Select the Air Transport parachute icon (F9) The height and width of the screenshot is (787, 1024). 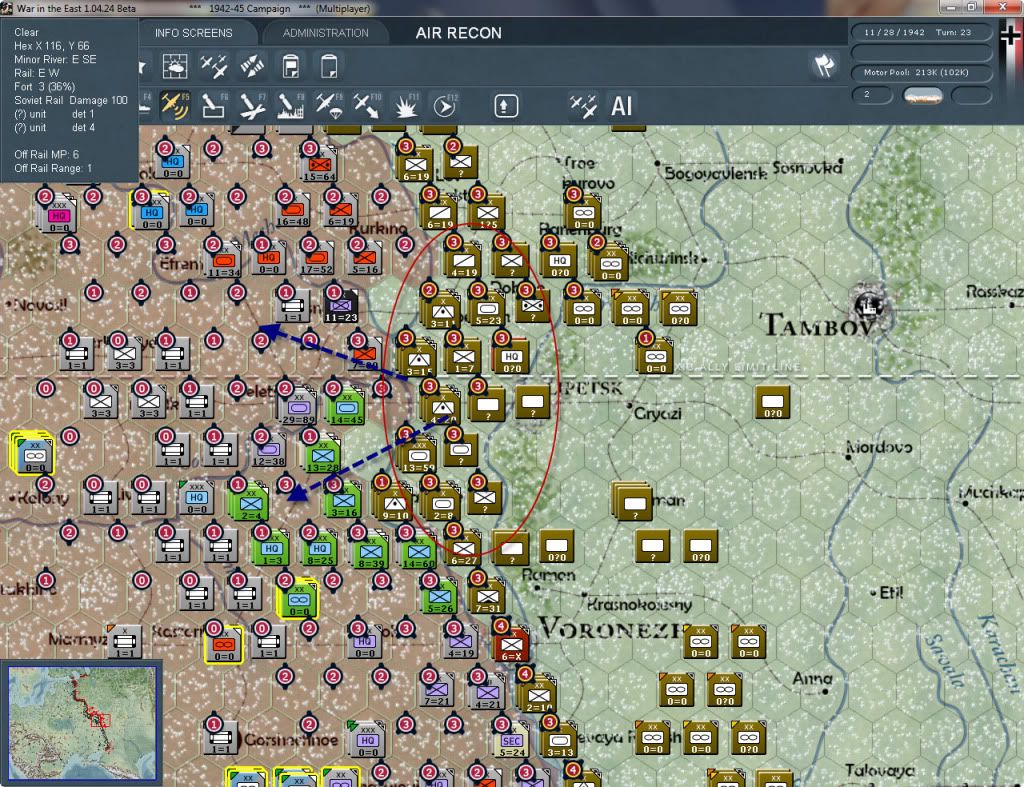coord(328,106)
